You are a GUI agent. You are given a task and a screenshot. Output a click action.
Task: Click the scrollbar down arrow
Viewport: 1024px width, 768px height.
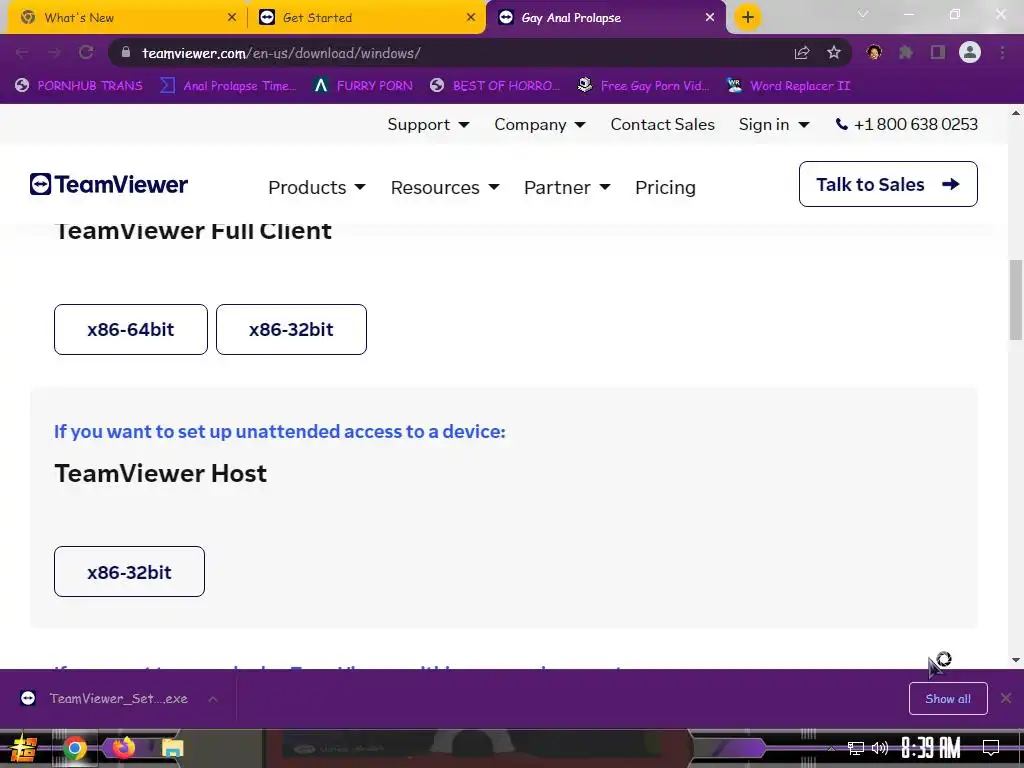[x=1016, y=660]
